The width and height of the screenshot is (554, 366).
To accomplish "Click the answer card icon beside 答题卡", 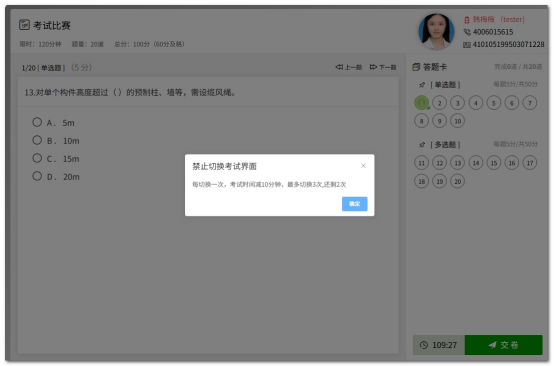I will pyautogui.click(x=416, y=67).
